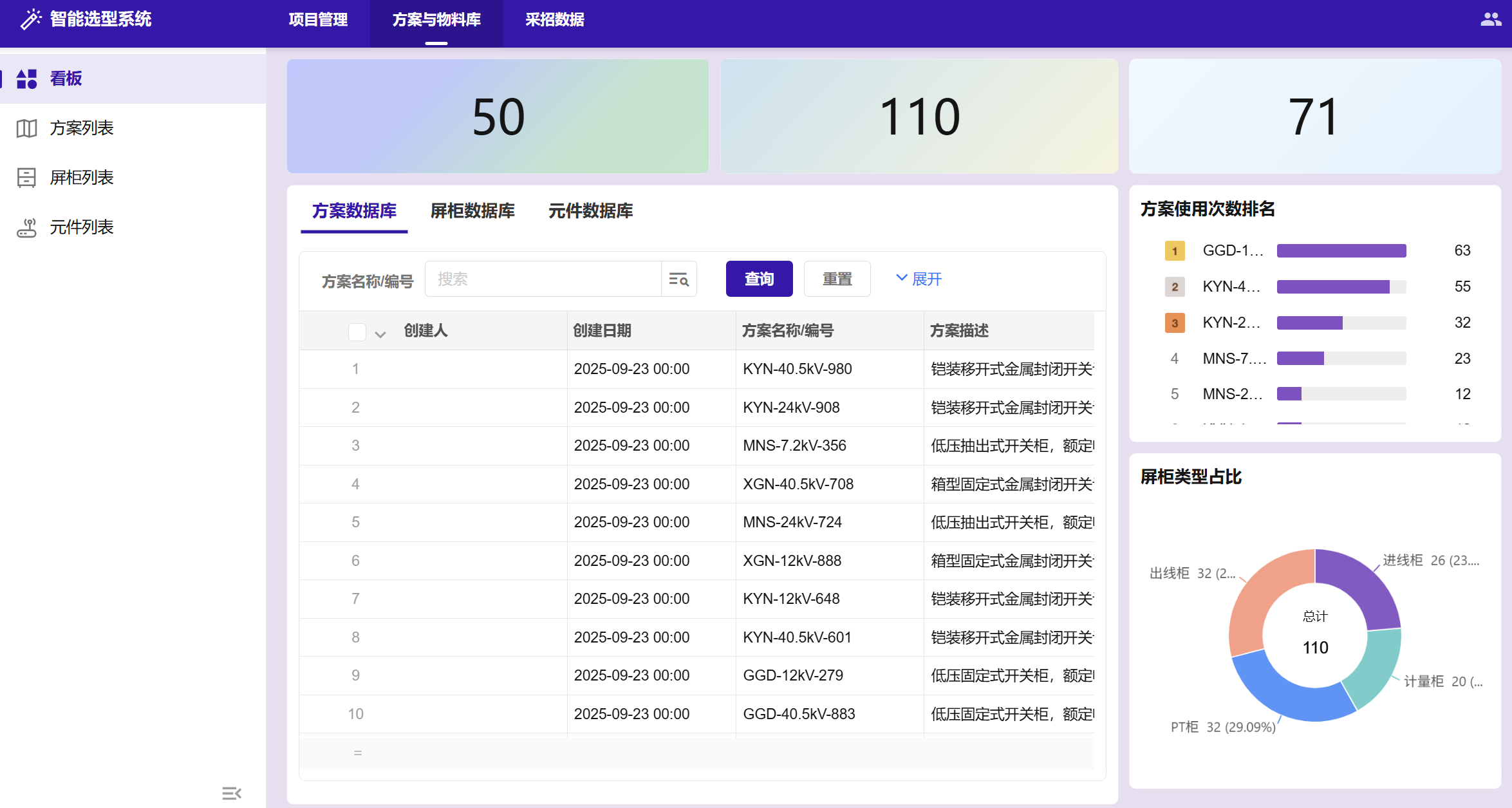1512x808 pixels.
Task: Click the PT柜 32 (29.09%) chart label
Action: click(x=1223, y=727)
